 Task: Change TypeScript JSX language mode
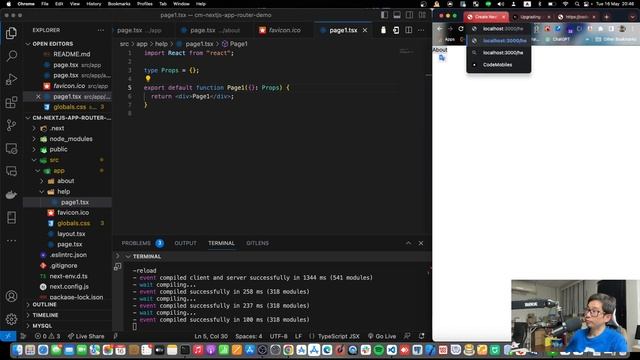coord(338,336)
